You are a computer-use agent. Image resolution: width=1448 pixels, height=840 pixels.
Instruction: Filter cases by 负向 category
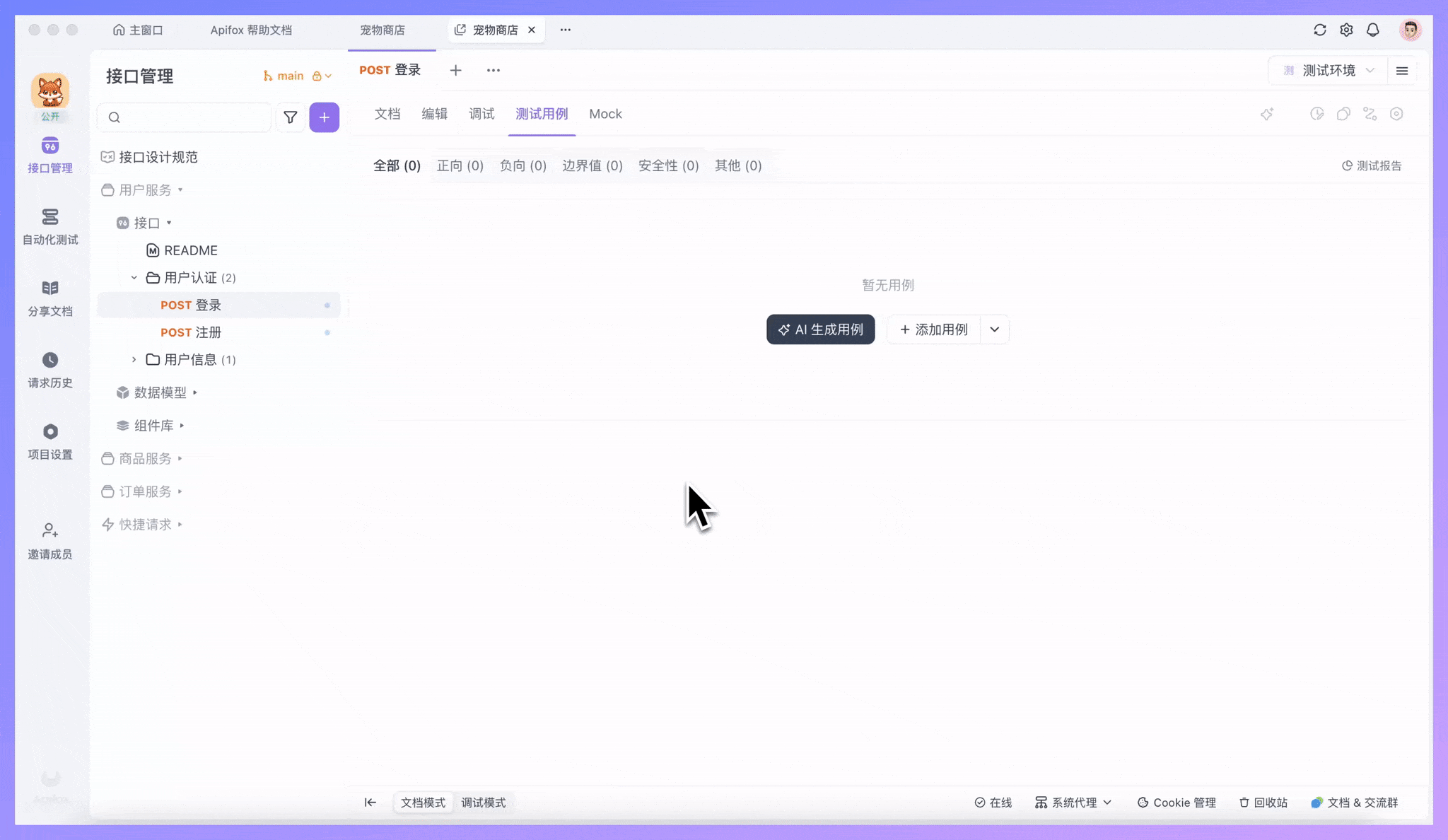pyautogui.click(x=522, y=165)
